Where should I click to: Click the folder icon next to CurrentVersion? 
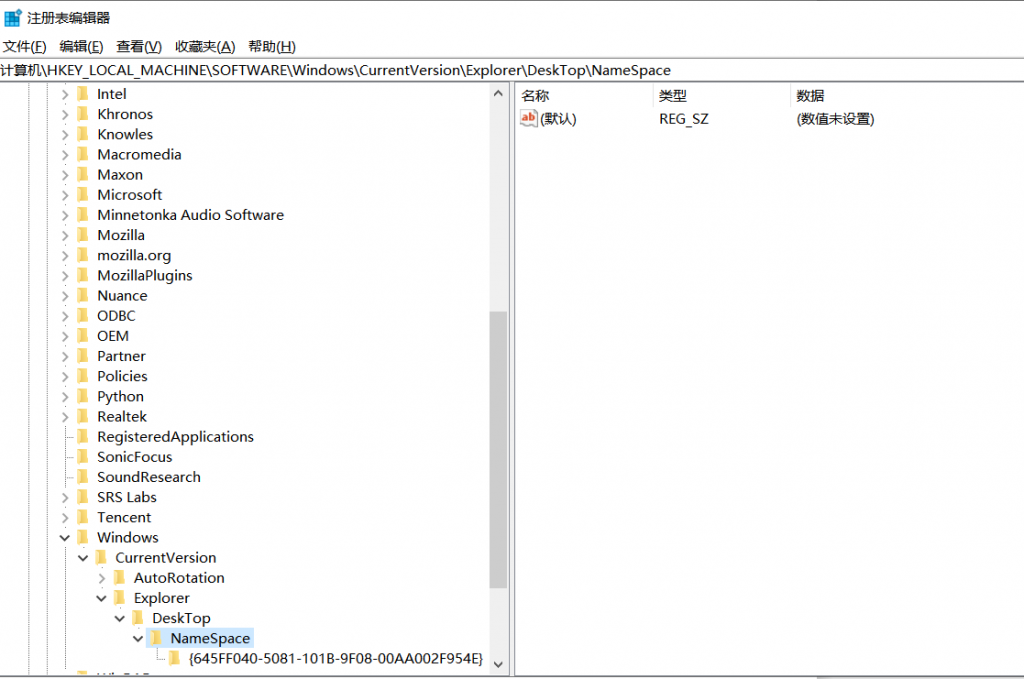[x=101, y=558]
